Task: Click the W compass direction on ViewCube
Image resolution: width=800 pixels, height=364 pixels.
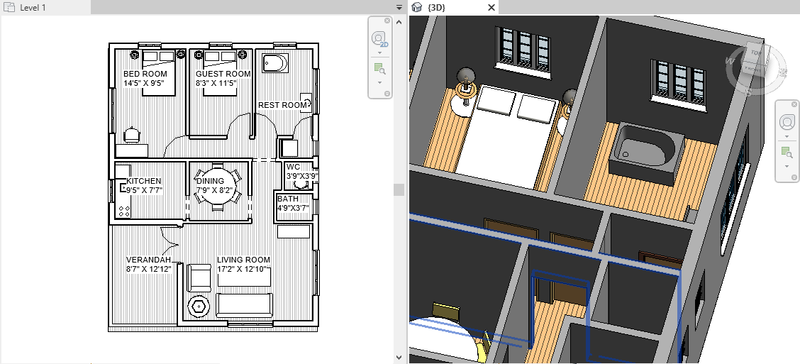Action: 730,60
